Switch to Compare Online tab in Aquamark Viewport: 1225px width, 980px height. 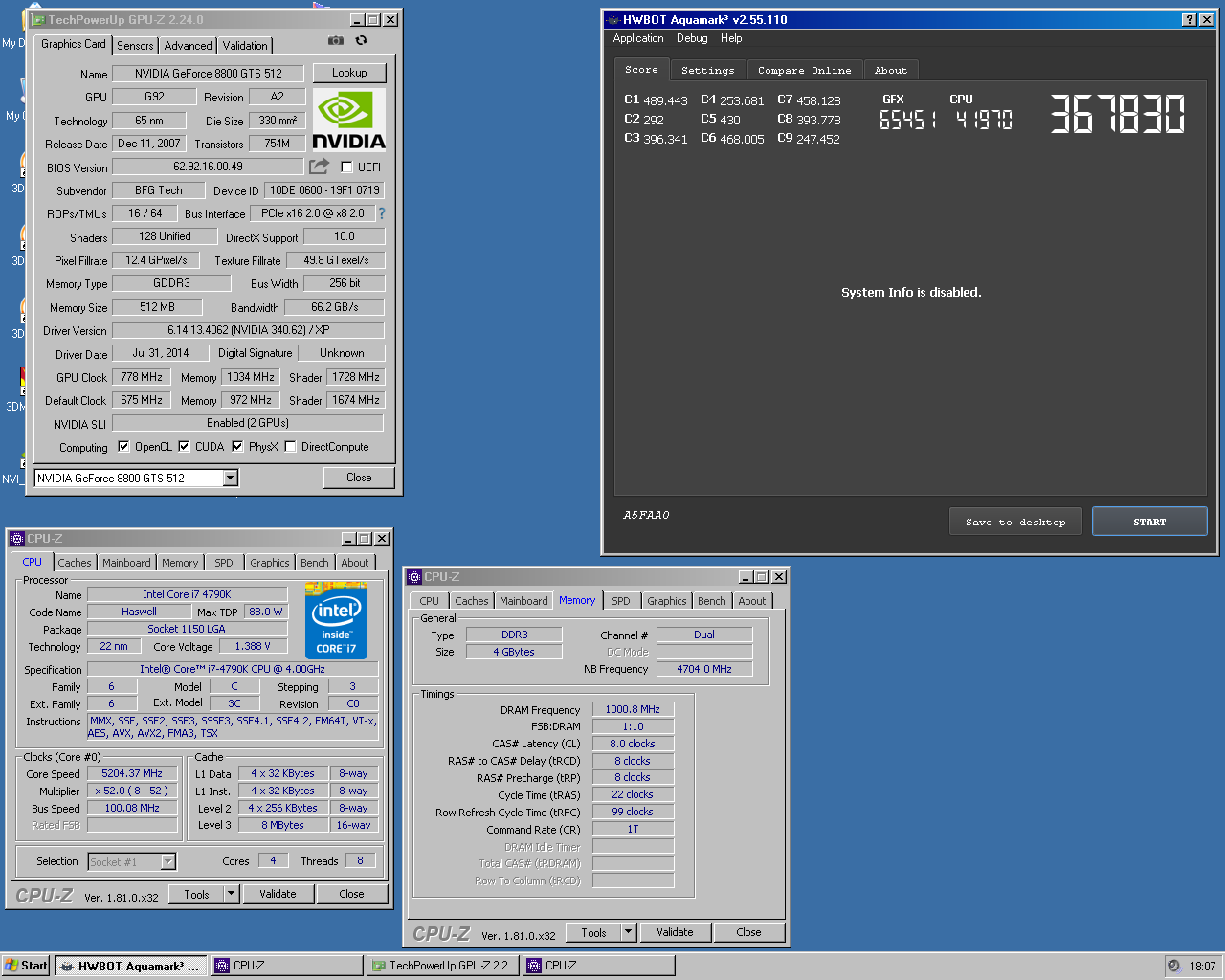[805, 70]
